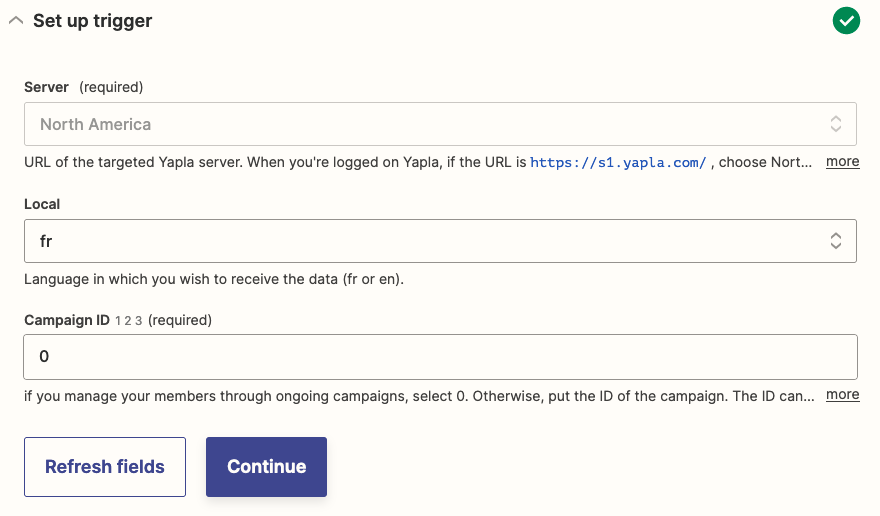Click the green checkmark status icon

tap(846, 21)
